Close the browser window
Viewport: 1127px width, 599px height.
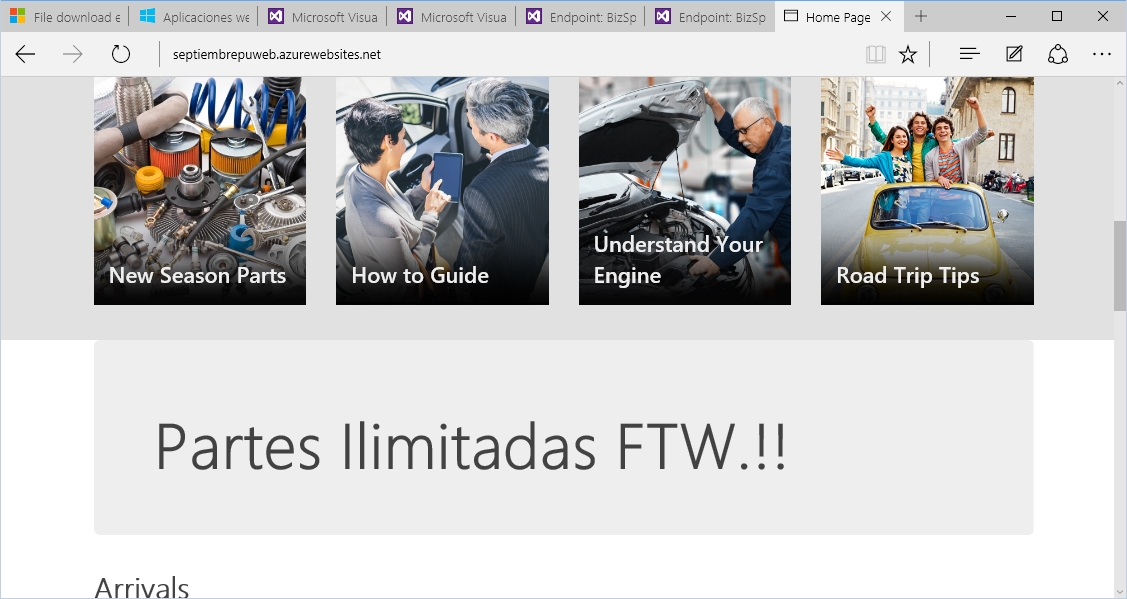click(x=1103, y=16)
